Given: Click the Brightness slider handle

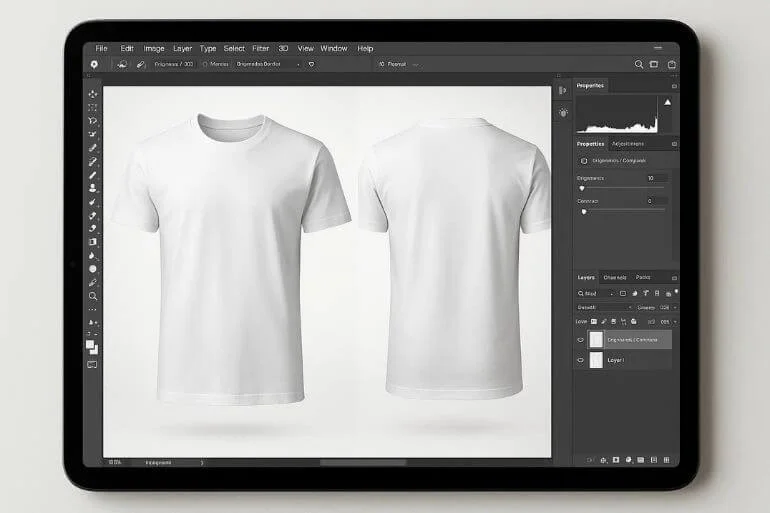Looking at the screenshot, I should 582,189.
